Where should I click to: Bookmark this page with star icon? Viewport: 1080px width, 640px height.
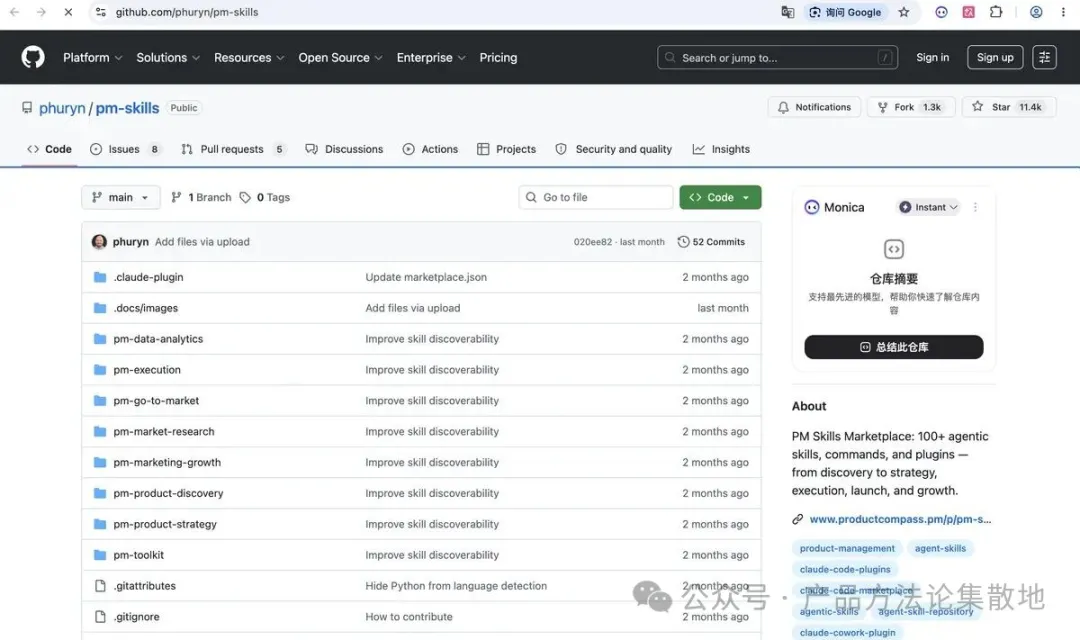point(904,12)
